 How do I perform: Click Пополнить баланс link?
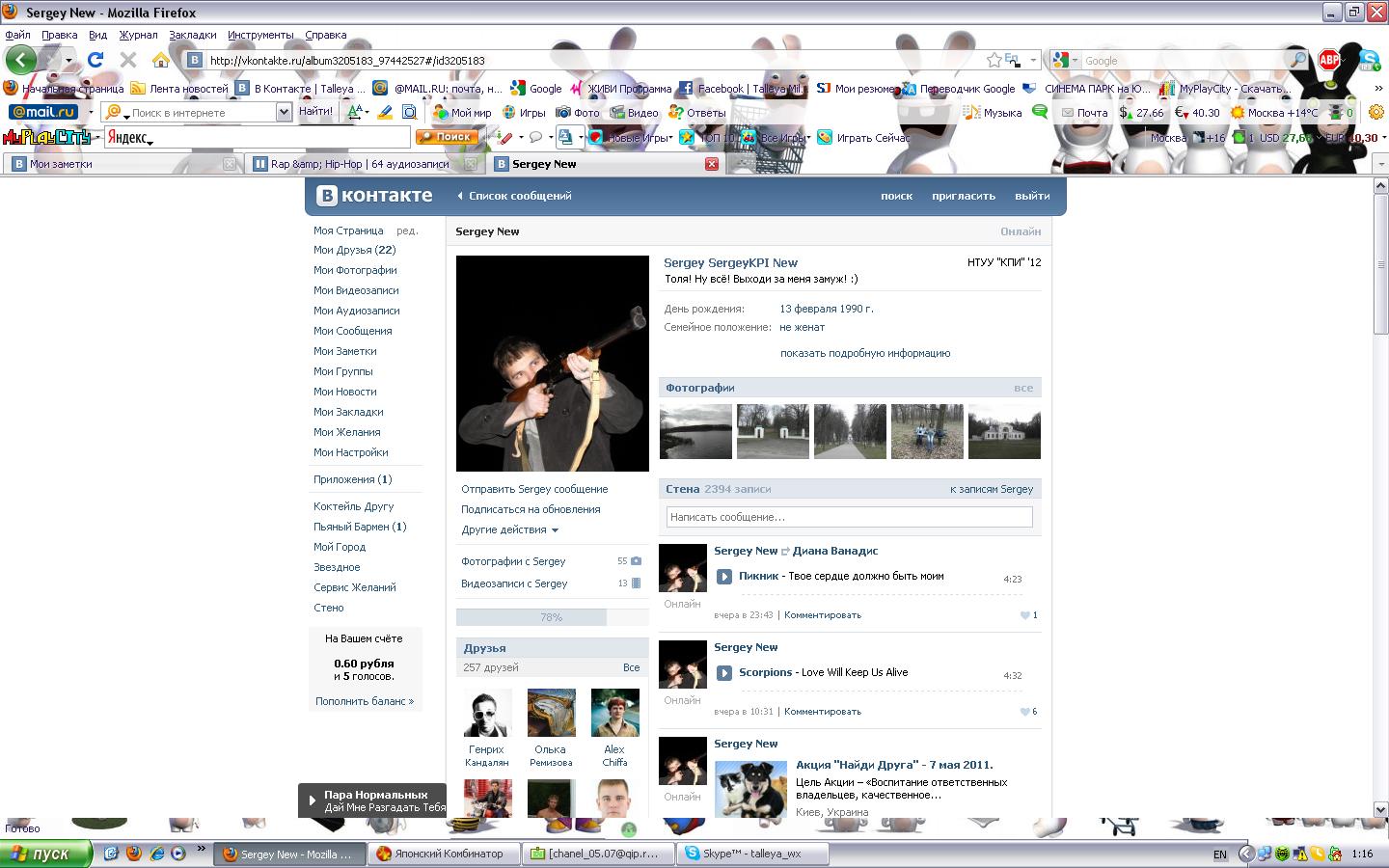[364, 702]
